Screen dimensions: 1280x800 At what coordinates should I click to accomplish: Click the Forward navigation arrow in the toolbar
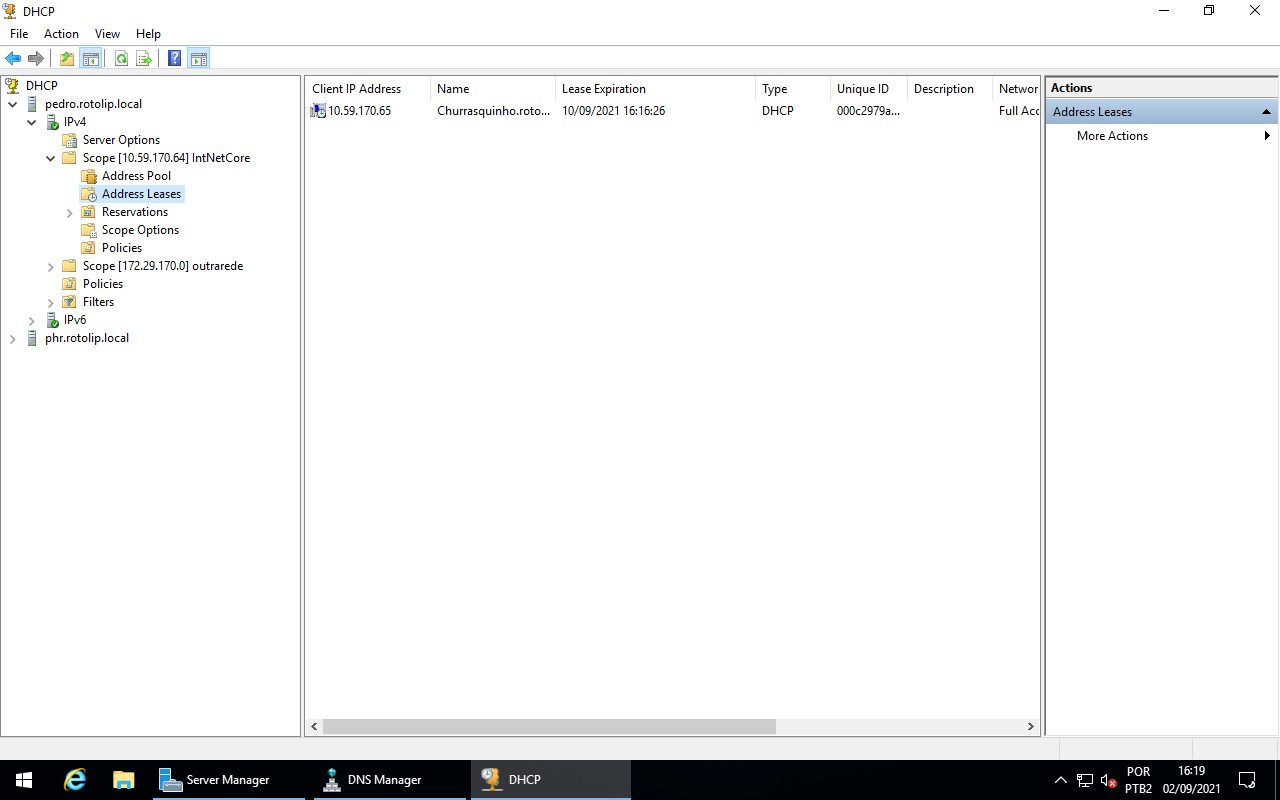(36, 58)
